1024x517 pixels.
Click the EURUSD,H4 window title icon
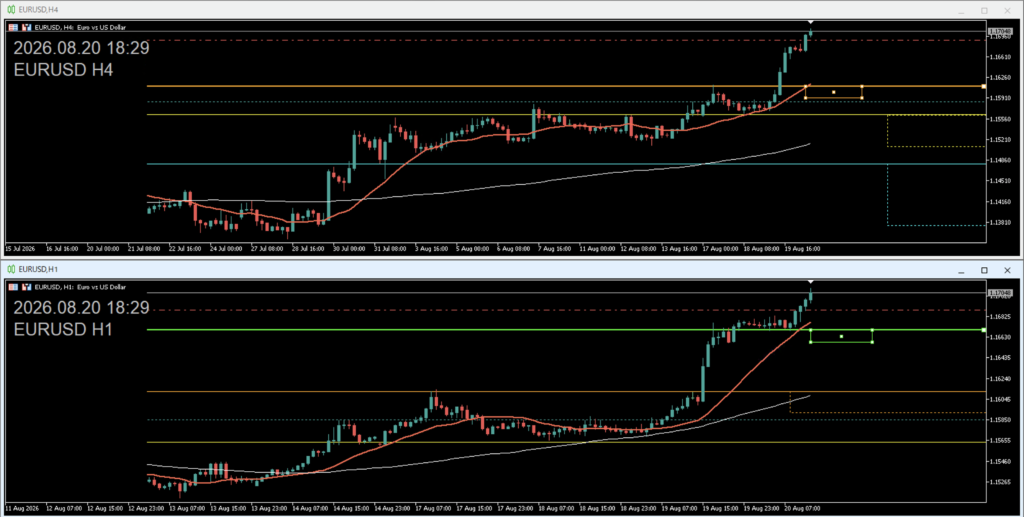pyautogui.click(x=11, y=10)
